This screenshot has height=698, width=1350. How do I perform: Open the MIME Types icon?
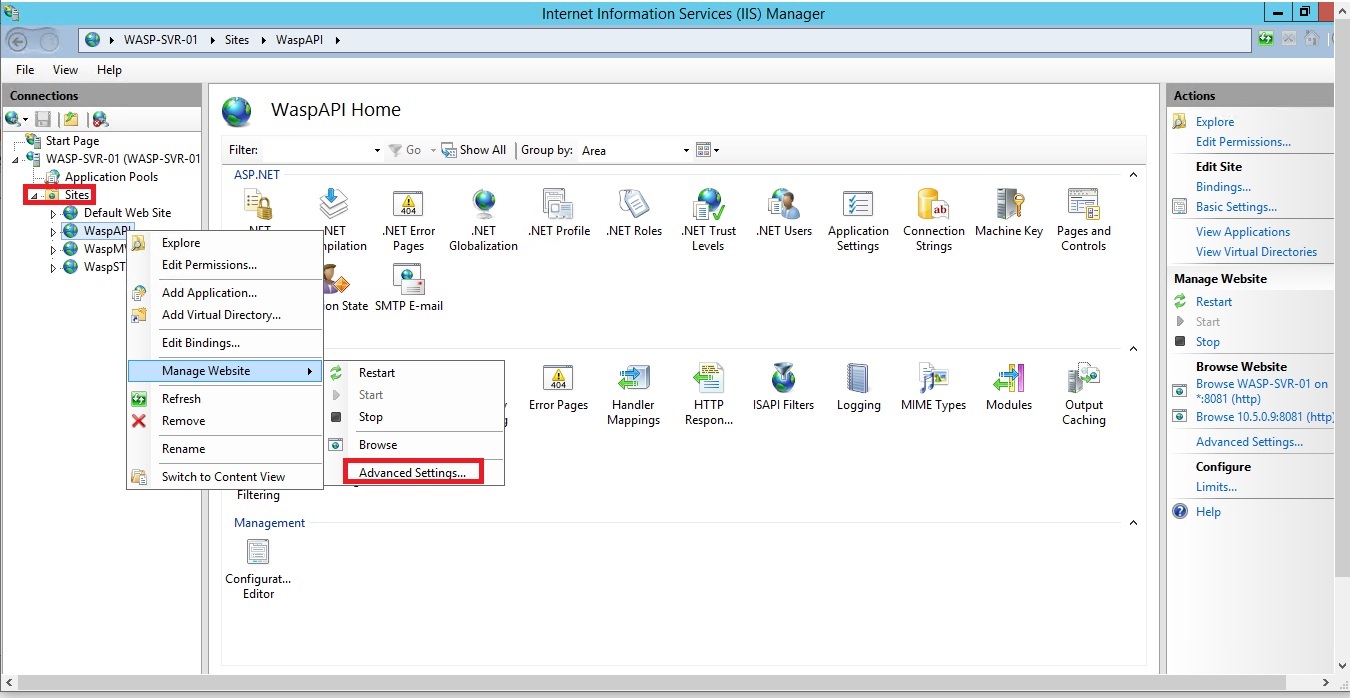pyautogui.click(x=933, y=381)
